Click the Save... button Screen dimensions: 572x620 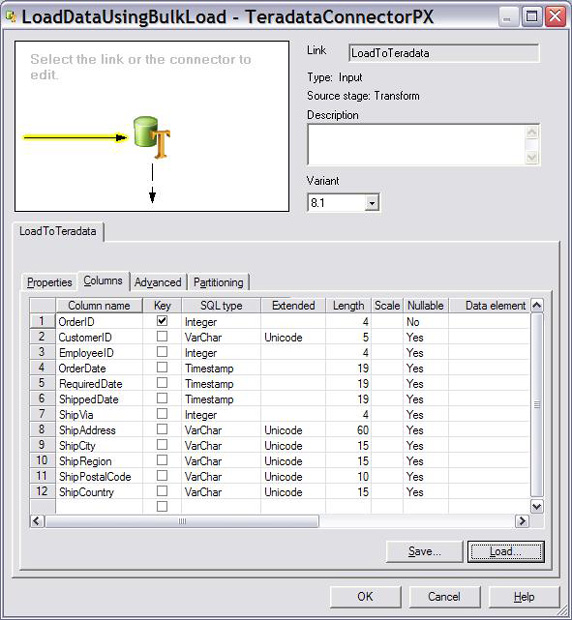[424, 551]
